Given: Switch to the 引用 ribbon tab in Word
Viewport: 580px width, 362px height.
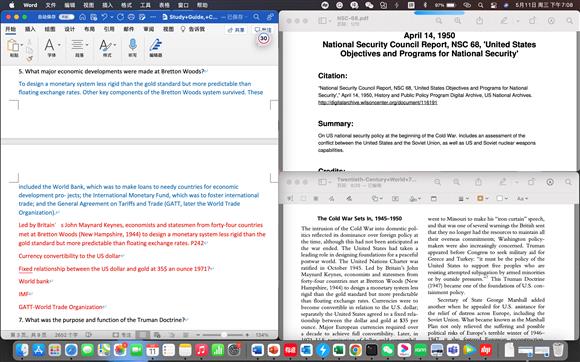Looking at the screenshot, I should click(109, 29).
